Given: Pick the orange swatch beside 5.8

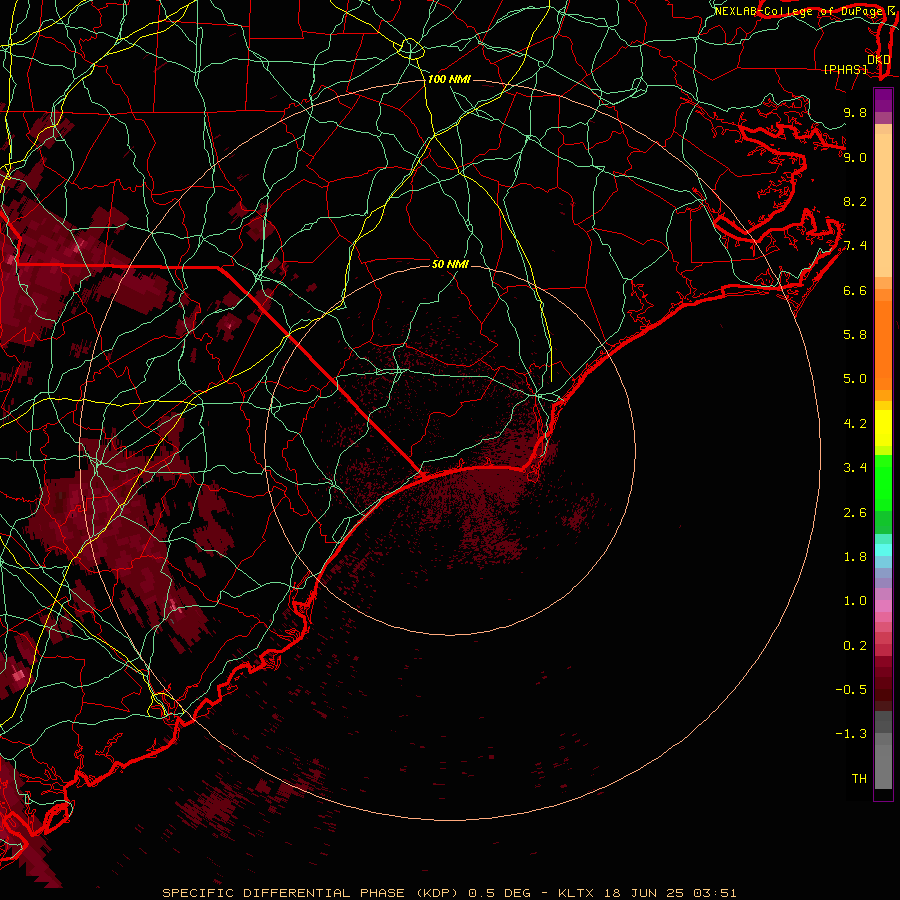Looking at the screenshot, I should (883, 344).
